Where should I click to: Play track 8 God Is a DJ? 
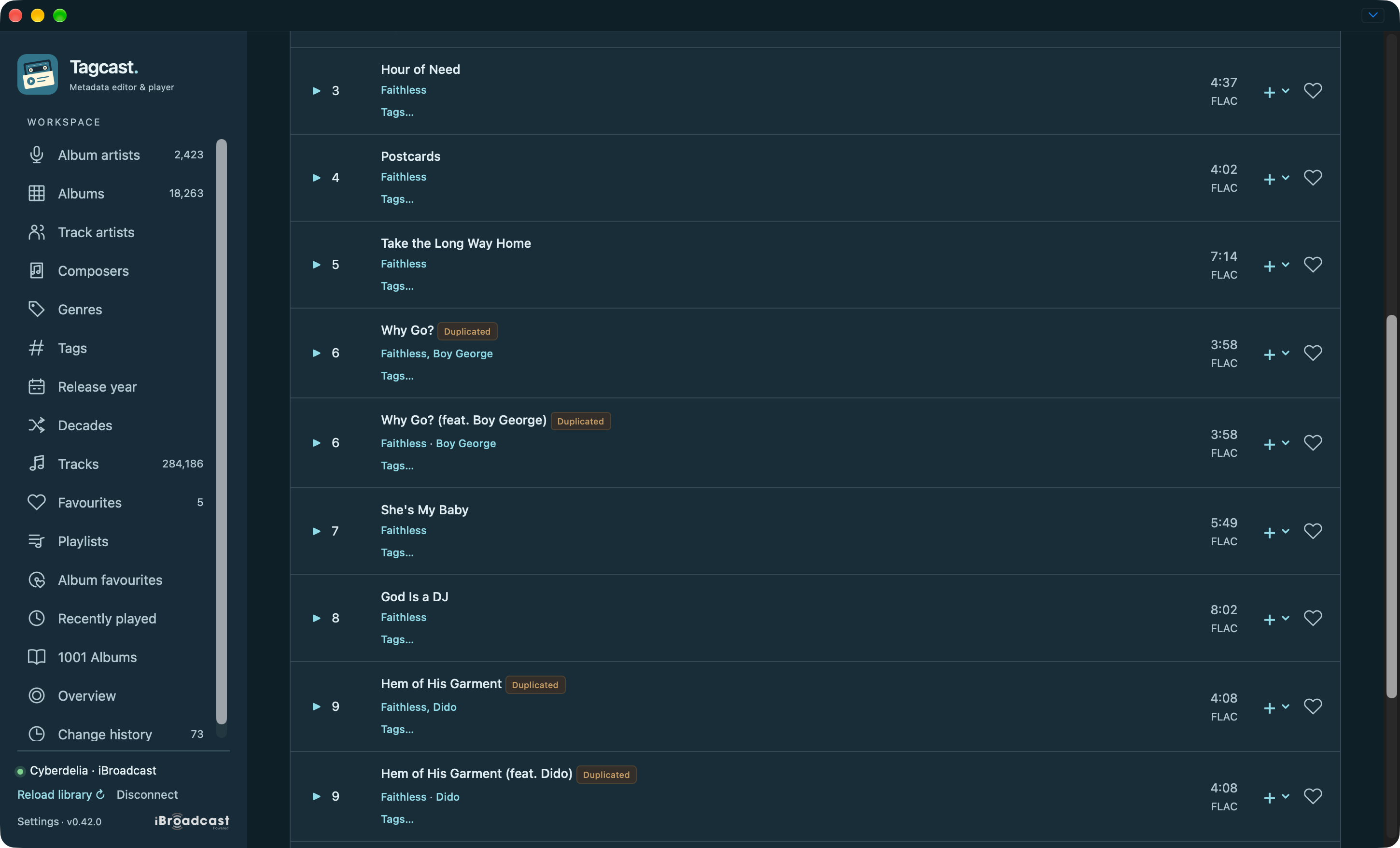317,619
